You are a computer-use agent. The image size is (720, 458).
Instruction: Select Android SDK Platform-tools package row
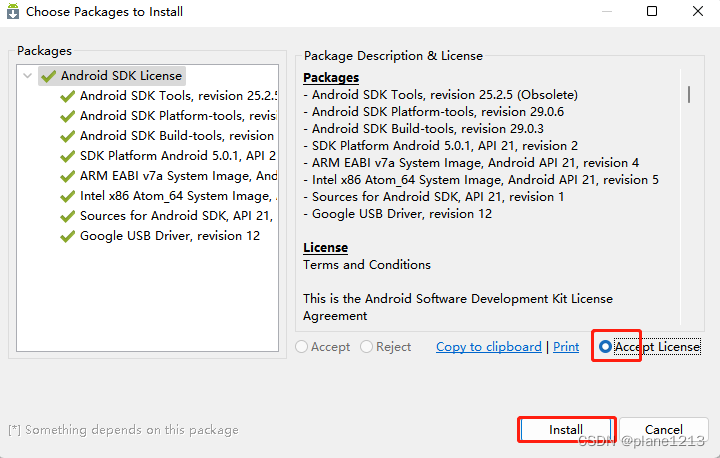click(168, 116)
